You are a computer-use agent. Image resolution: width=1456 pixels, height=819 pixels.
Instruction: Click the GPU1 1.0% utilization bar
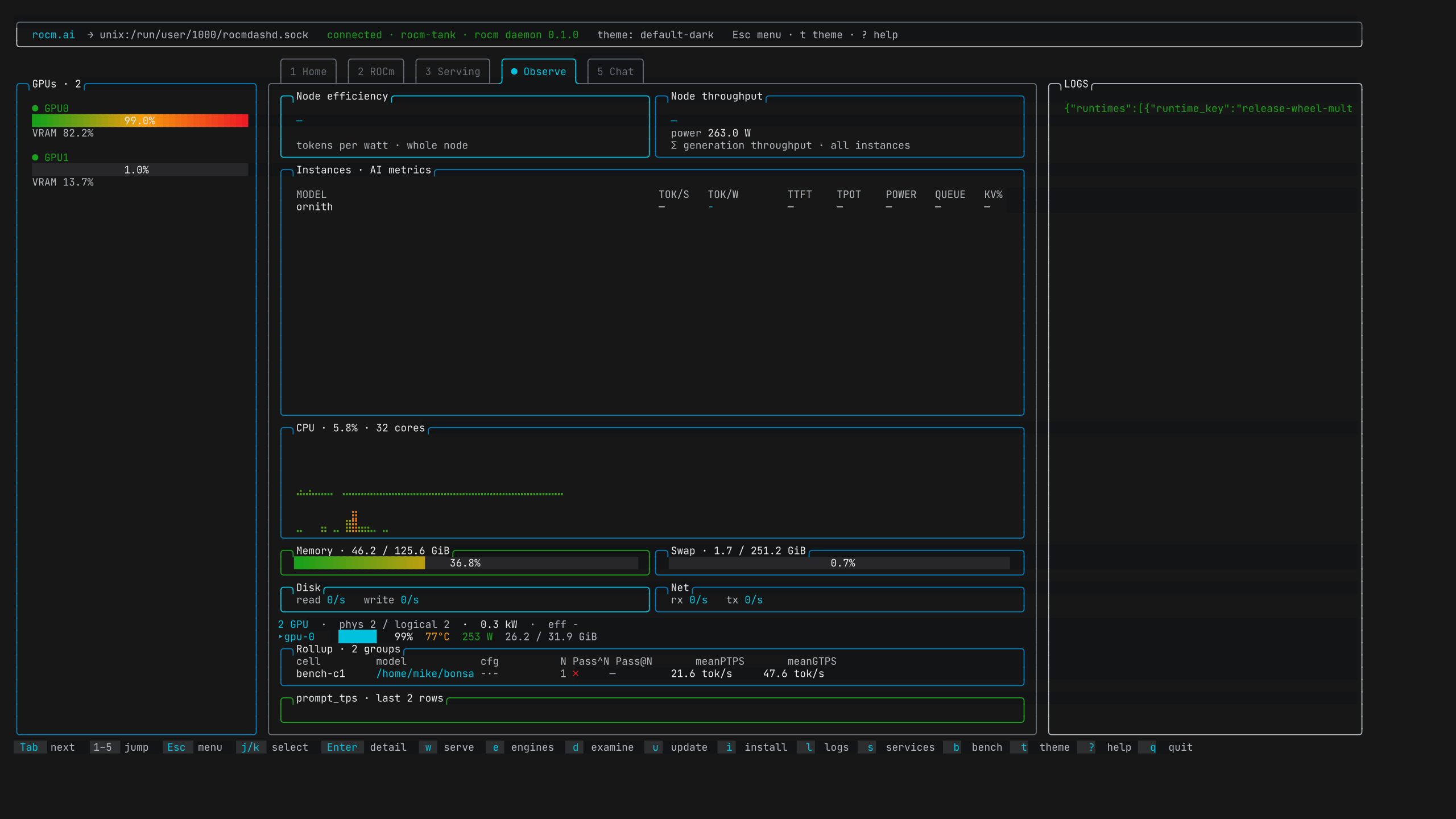140,170
